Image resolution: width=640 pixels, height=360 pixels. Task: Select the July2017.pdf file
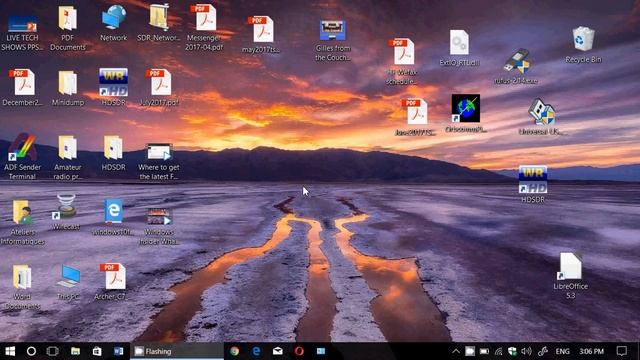(x=159, y=87)
